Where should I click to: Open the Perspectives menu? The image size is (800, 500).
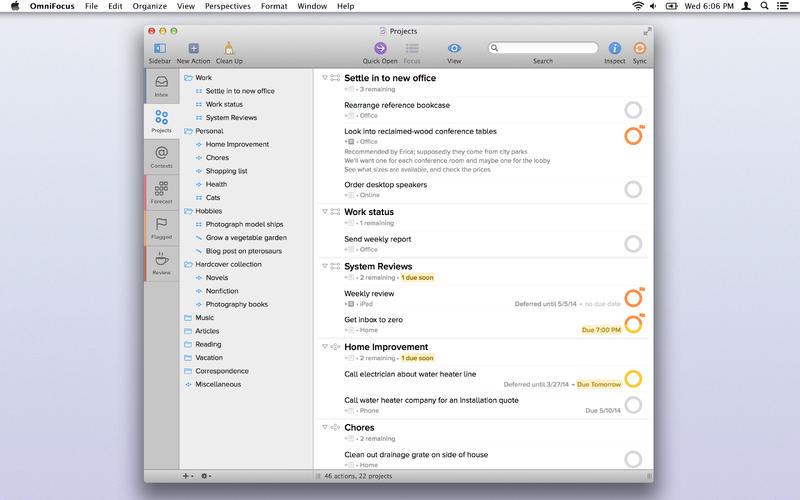point(228,6)
